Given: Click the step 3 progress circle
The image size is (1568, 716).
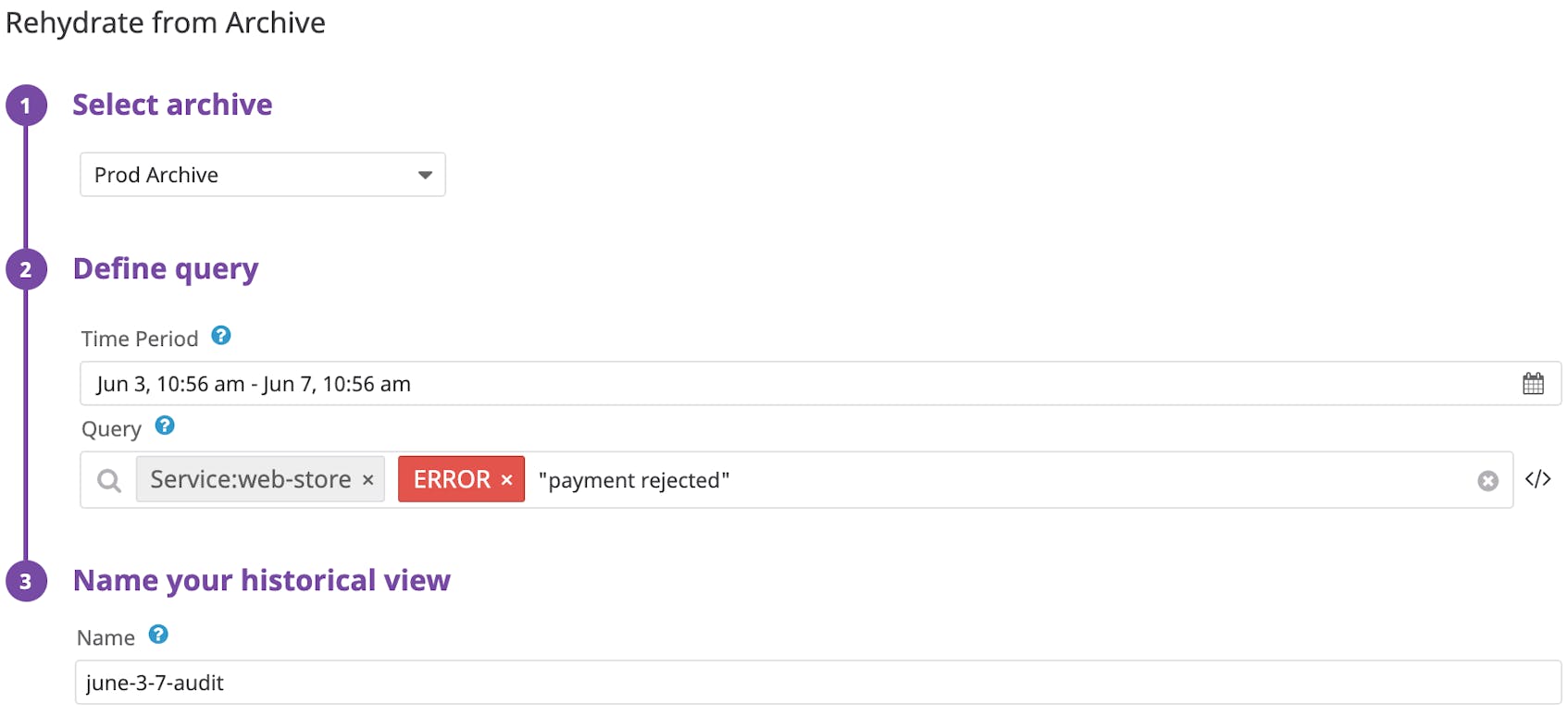Looking at the screenshot, I should (x=27, y=580).
